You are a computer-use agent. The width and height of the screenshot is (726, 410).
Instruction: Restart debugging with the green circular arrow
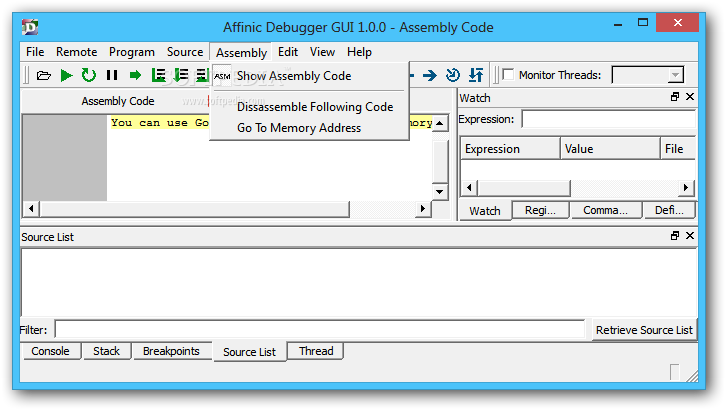(x=88, y=75)
